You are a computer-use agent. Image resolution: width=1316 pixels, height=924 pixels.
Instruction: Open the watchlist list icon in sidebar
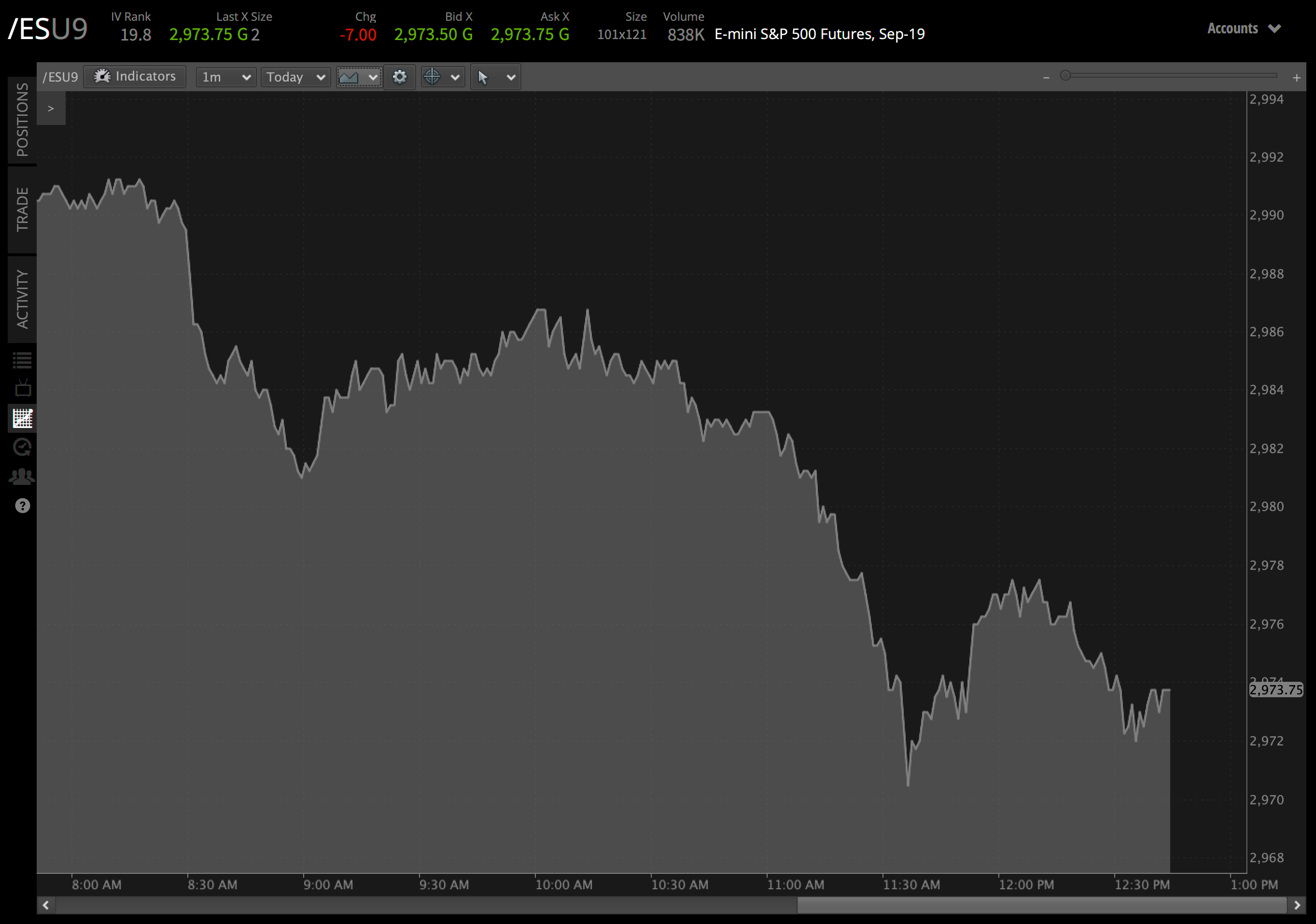tap(22, 360)
